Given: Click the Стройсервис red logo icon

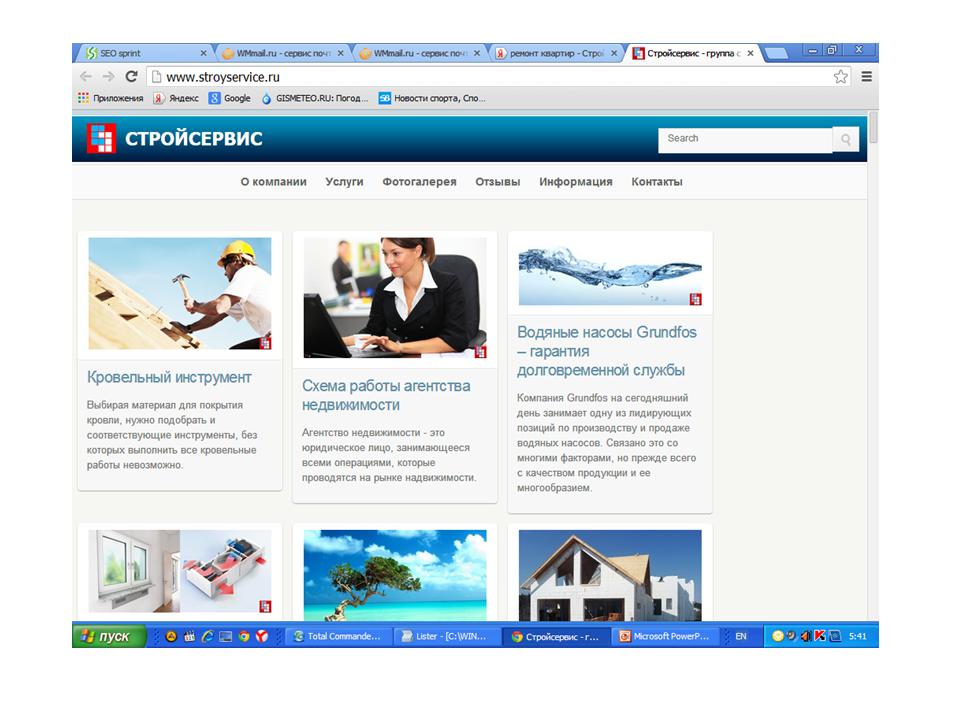Looking at the screenshot, I should coord(101,138).
